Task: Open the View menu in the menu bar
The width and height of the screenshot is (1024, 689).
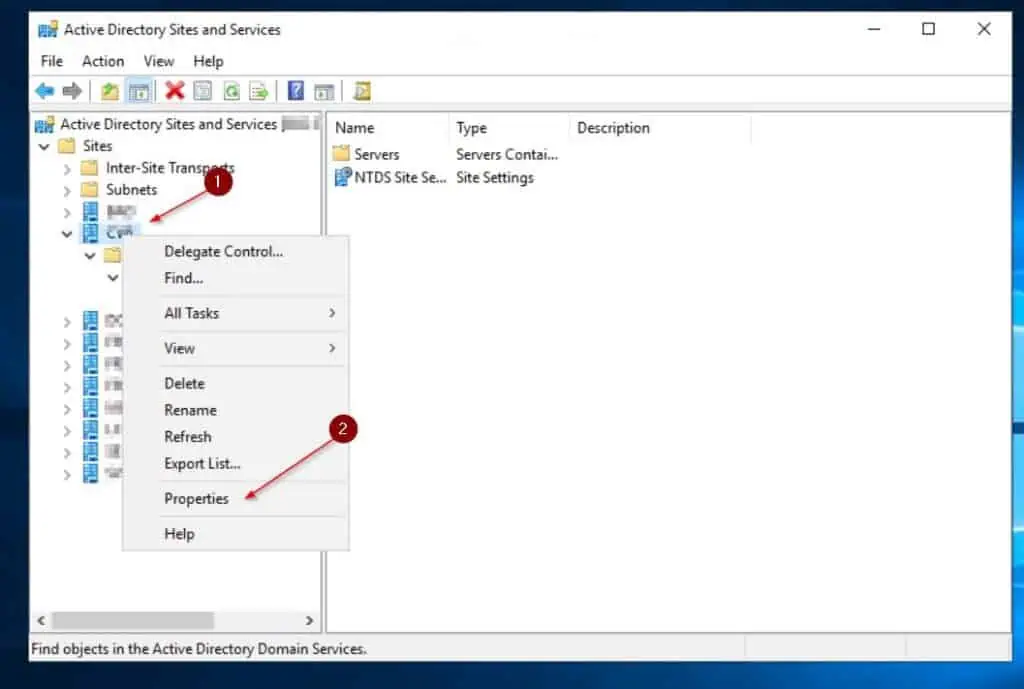Action: pyautogui.click(x=159, y=61)
